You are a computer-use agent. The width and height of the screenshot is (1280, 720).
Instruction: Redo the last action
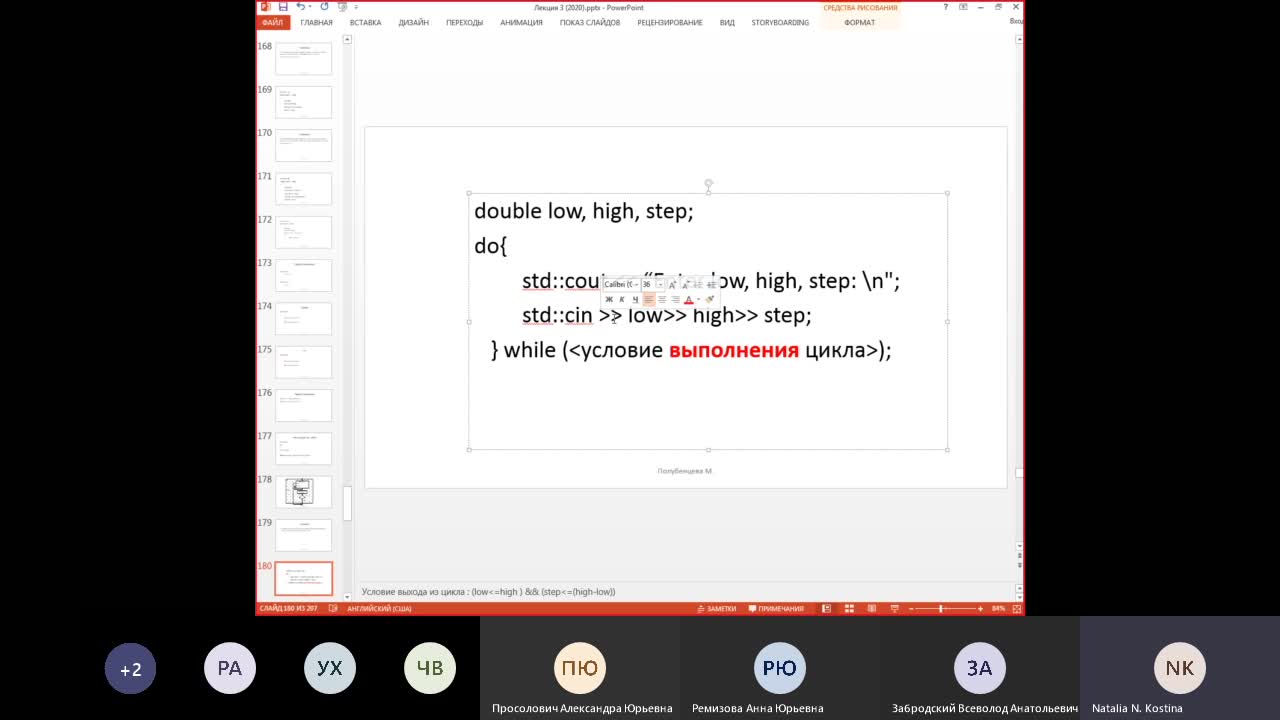point(324,7)
